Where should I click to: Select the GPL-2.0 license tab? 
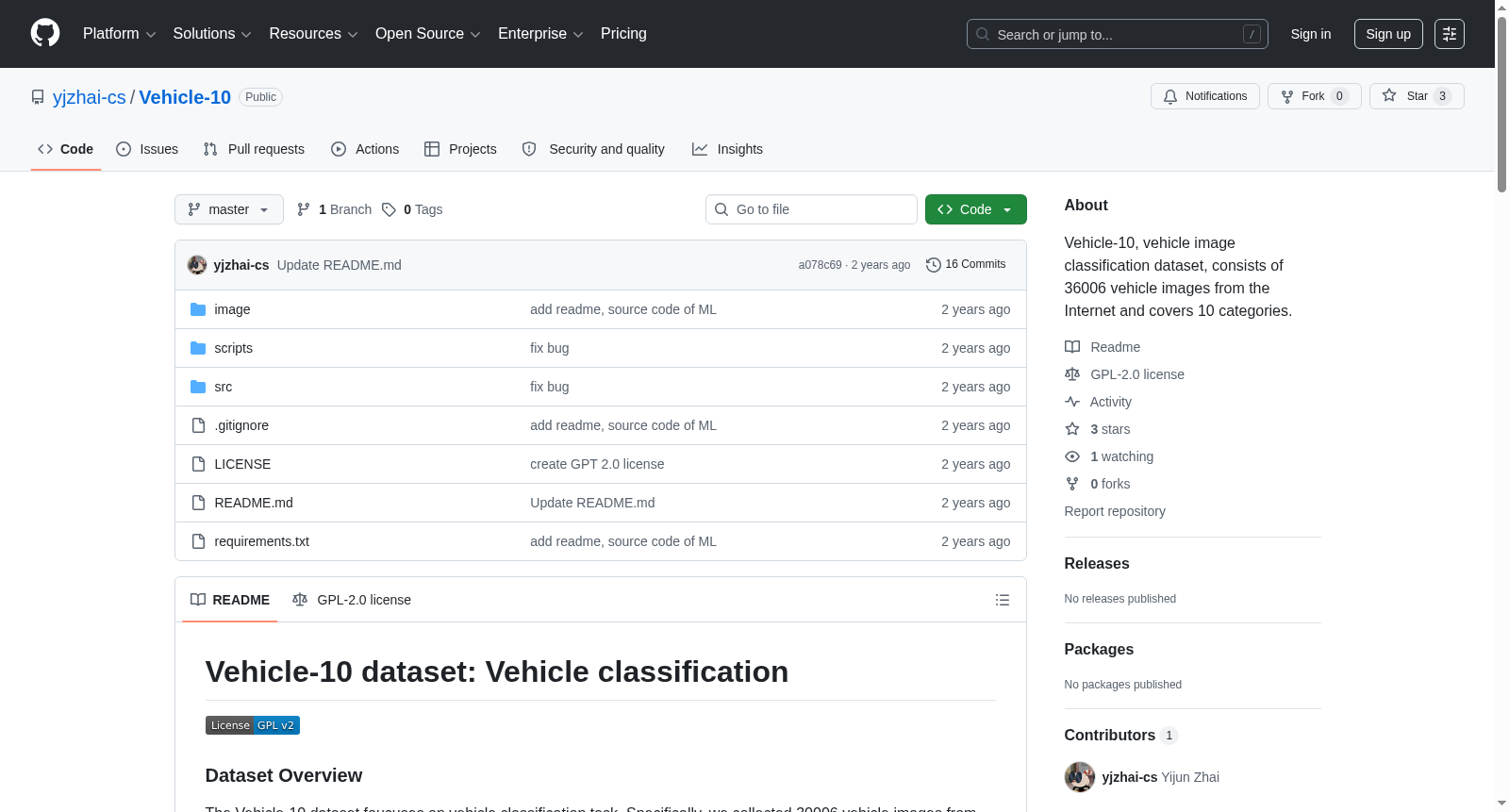352,600
